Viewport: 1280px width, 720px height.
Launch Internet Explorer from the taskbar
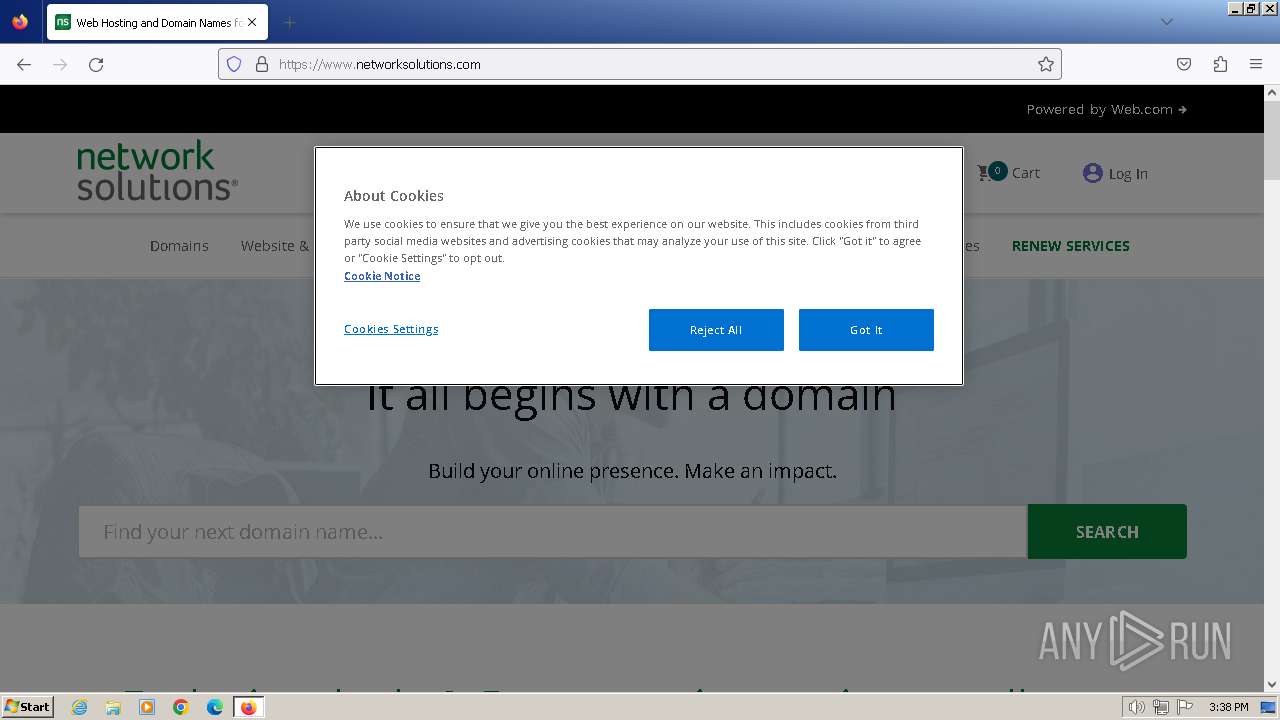point(79,707)
